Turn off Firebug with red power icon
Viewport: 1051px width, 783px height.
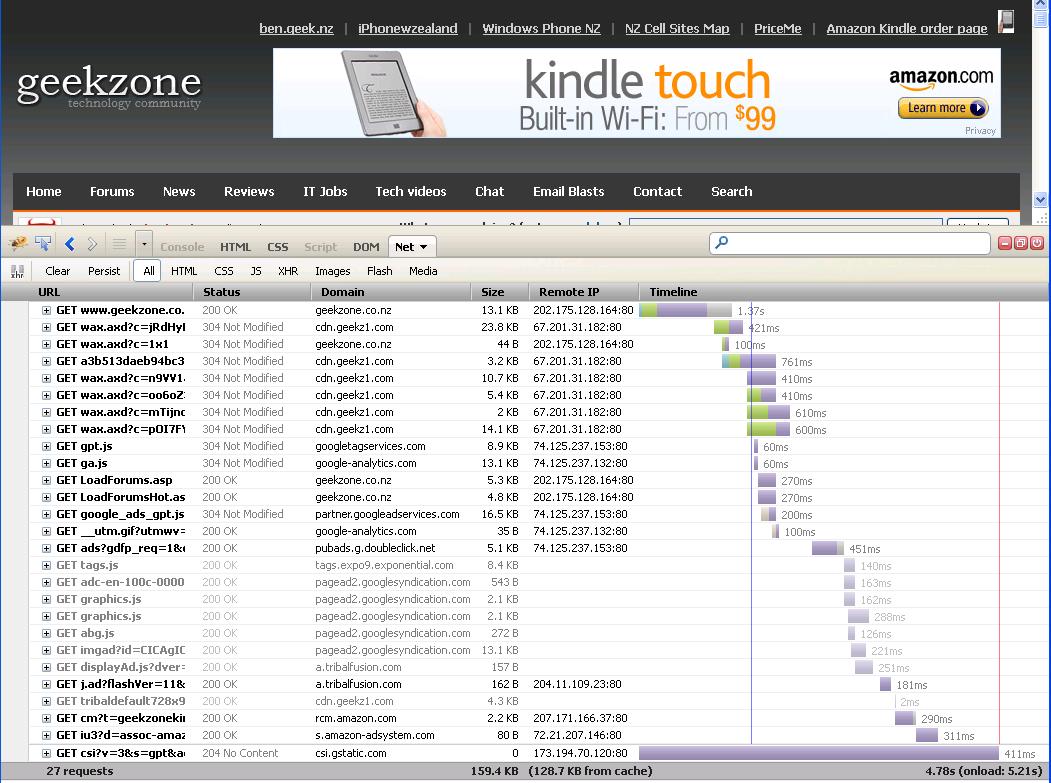click(x=1036, y=243)
